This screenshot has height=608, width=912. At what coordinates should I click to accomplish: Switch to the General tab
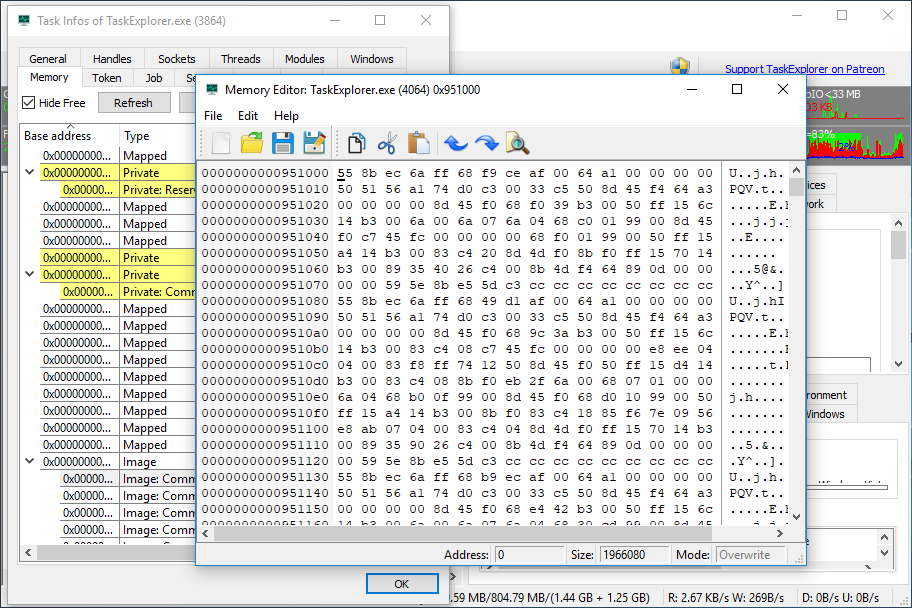point(48,59)
